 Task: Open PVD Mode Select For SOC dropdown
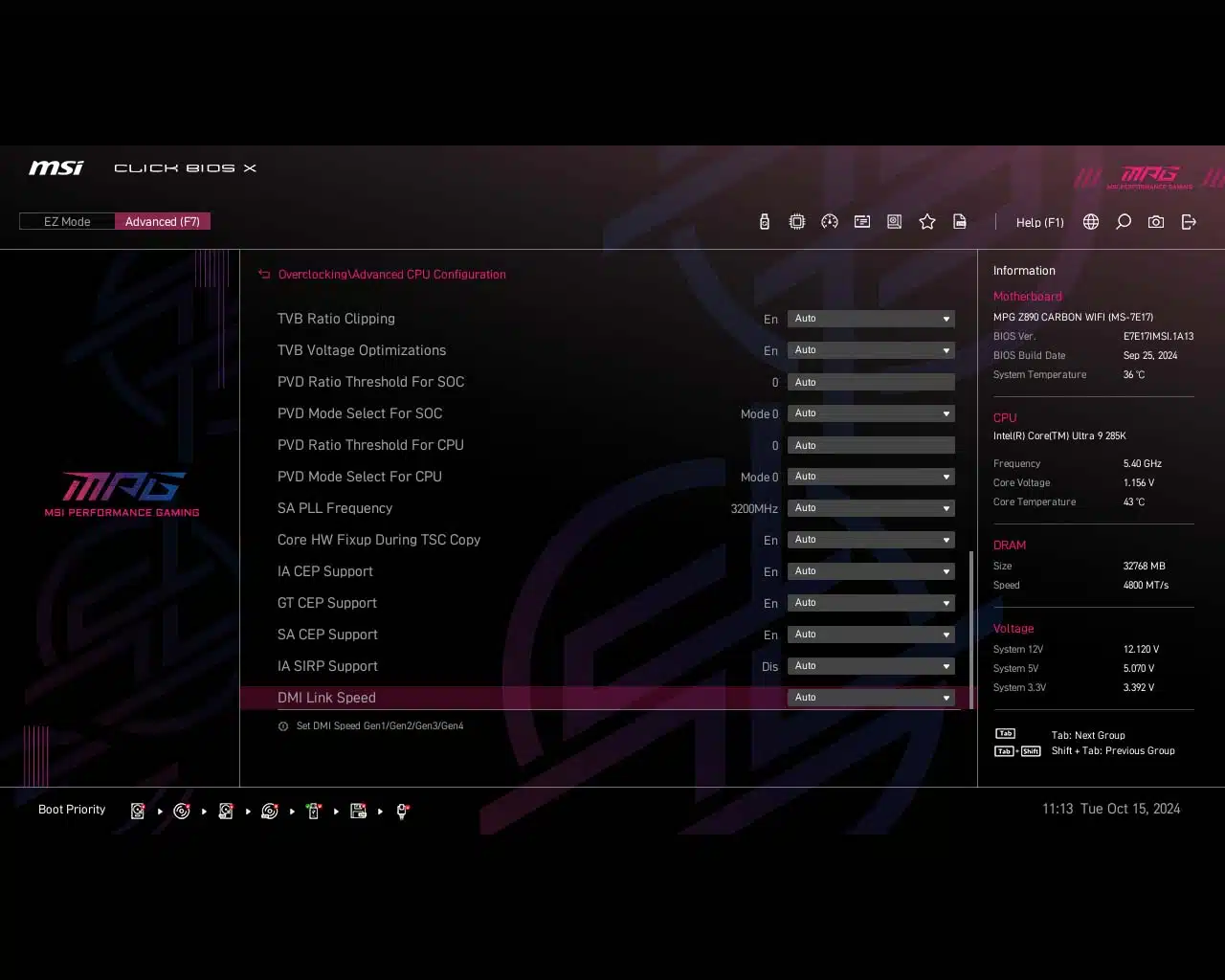click(x=871, y=413)
